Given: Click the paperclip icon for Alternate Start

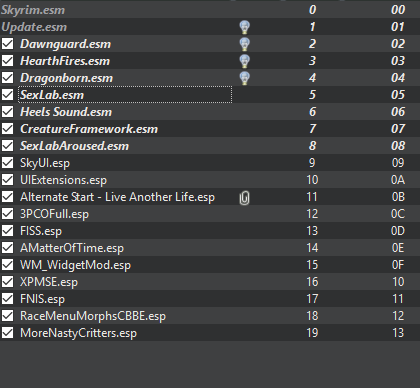Looking at the screenshot, I should tap(244, 197).
